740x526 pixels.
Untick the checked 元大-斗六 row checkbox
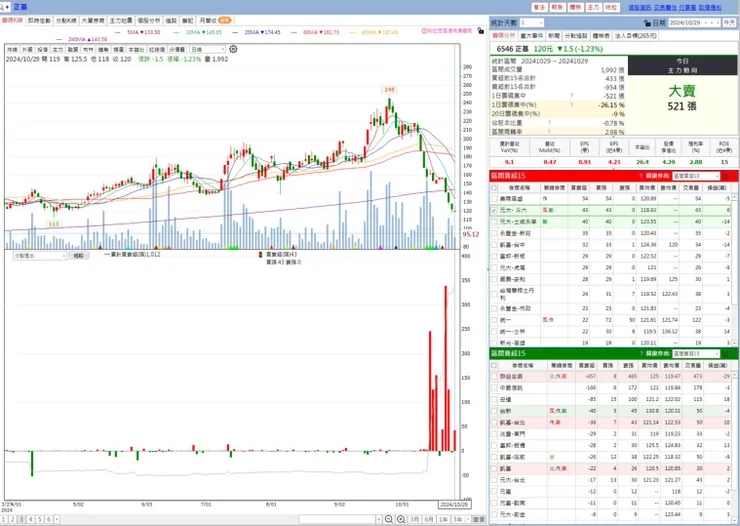(x=494, y=210)
